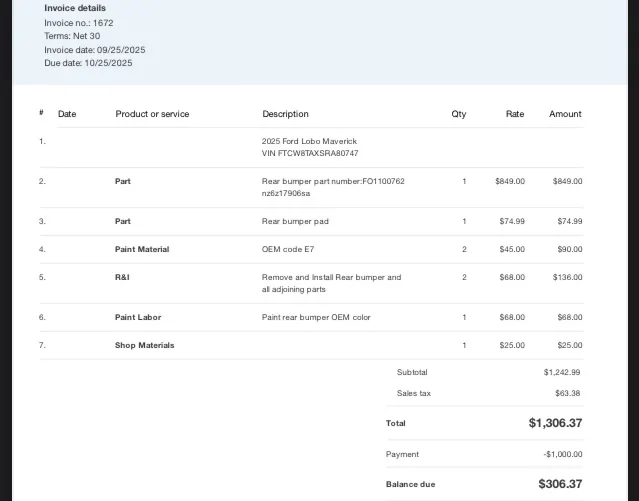Click the 'Terms: Net 30' line
The height and width of the screenshot is (501, 639).
[72, 36]
